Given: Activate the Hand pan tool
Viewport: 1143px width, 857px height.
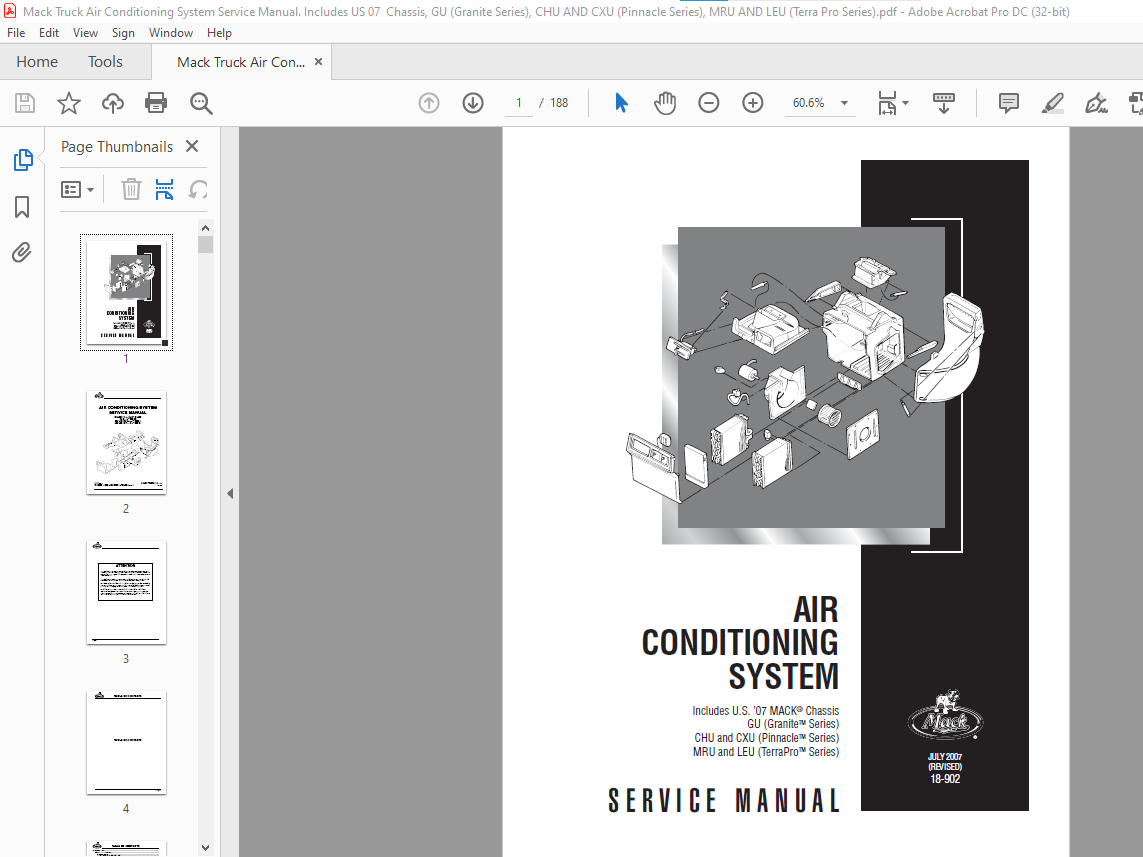Looking at the screenshot, I should (665, 103).
